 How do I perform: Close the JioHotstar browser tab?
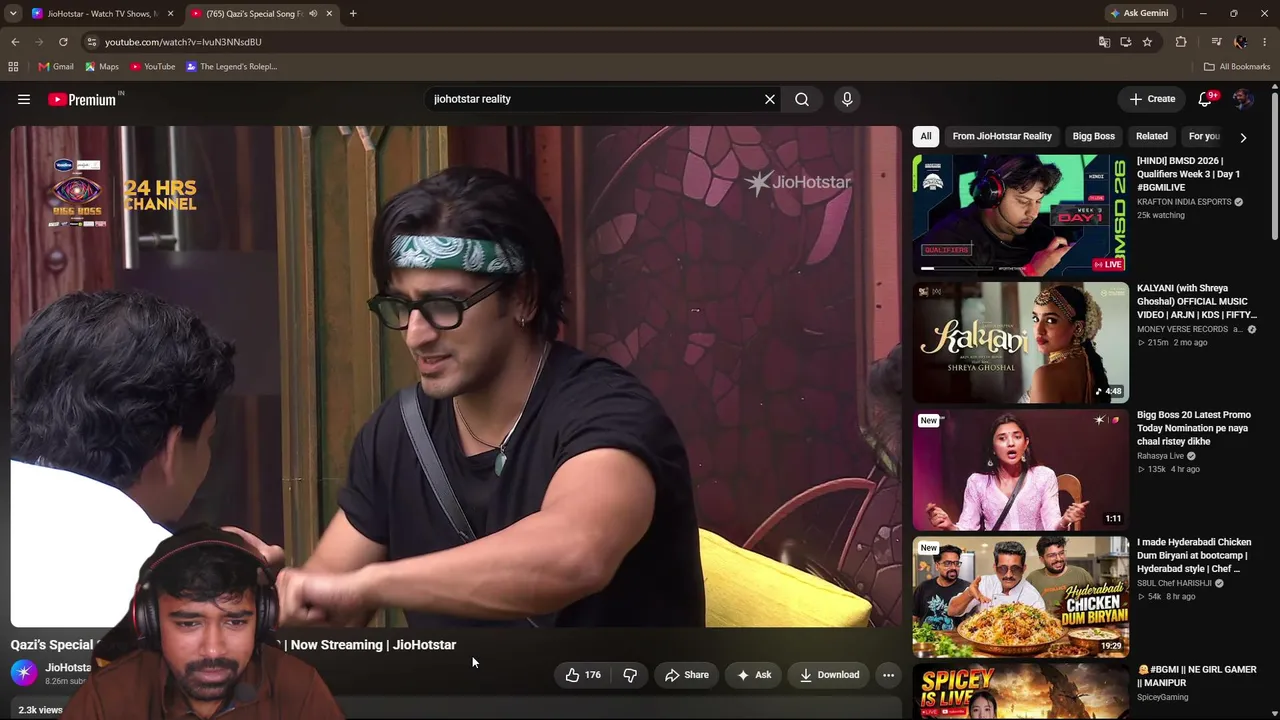click(170, 14)
